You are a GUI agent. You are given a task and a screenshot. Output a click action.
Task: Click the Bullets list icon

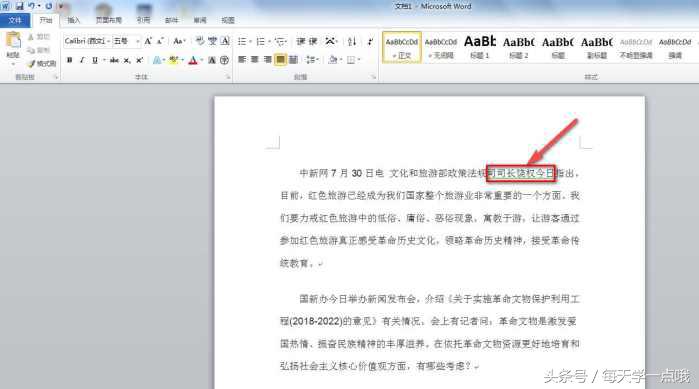point(242,41)
